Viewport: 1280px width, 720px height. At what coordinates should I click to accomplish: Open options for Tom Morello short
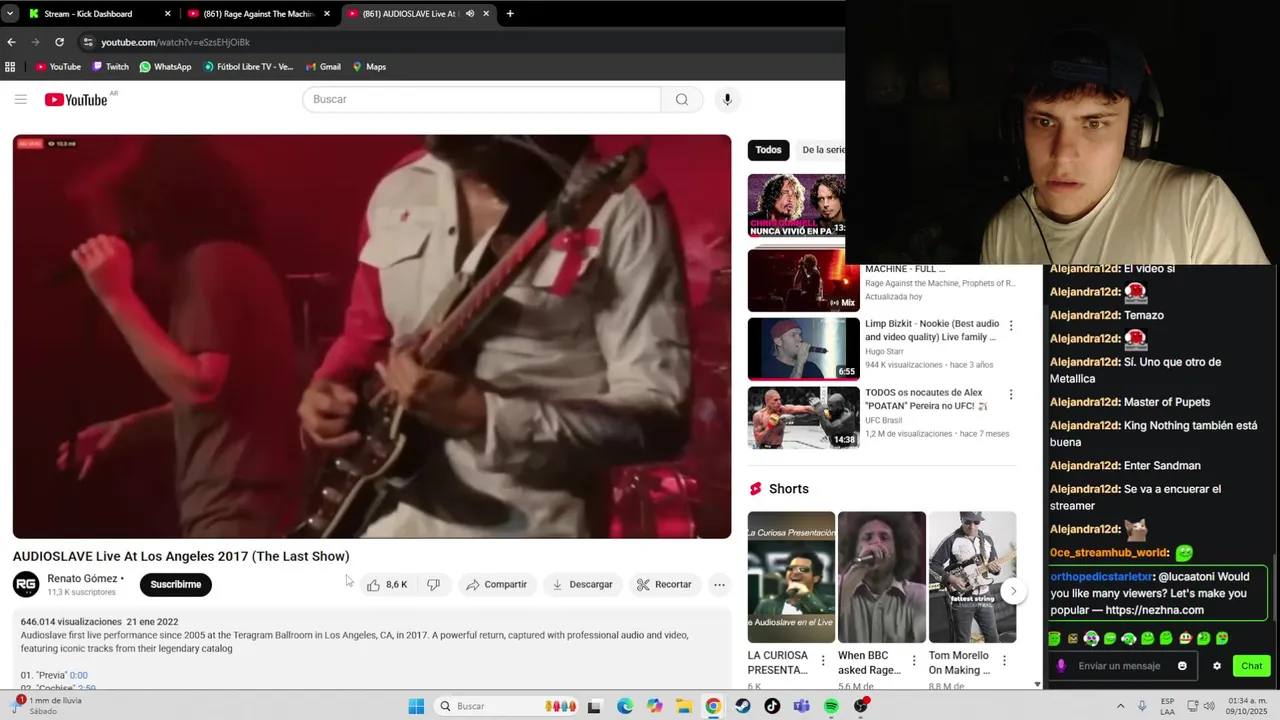tap(1004, 661)
